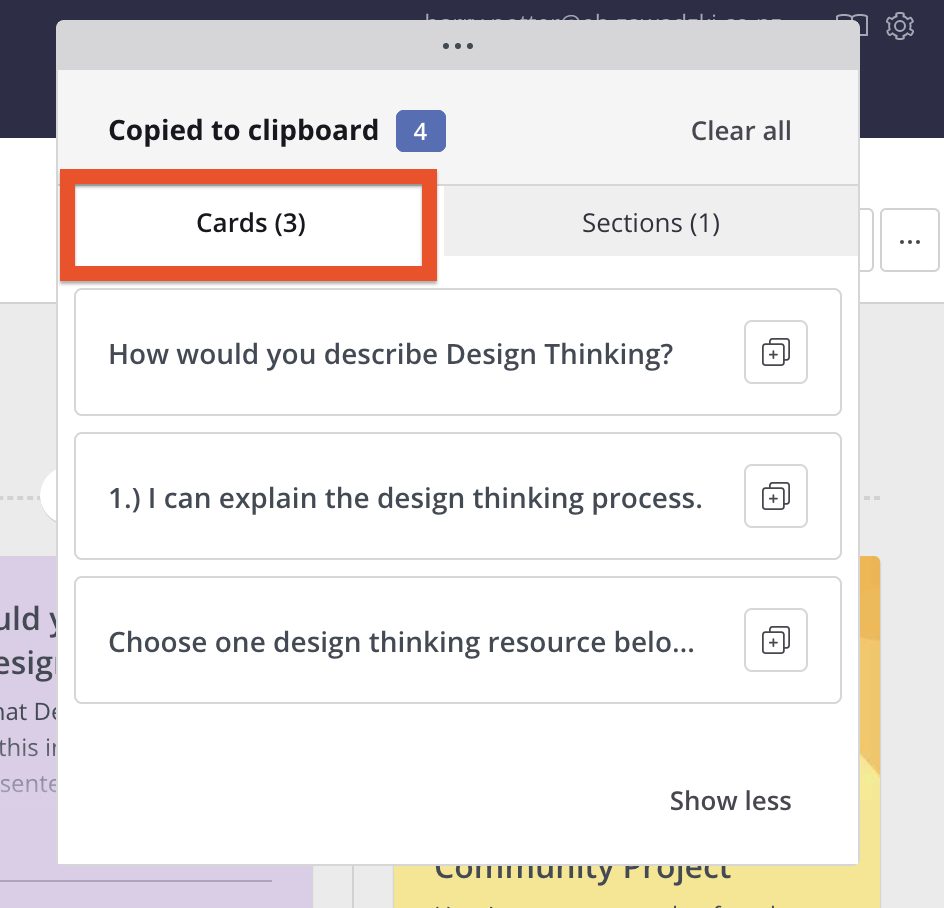Image resolution: width=944 pixels, height=908 pixels.
Task: Select '1.) I can explain the design thinking process.' text
Action: pyautogui.click(x=405, y=498)
